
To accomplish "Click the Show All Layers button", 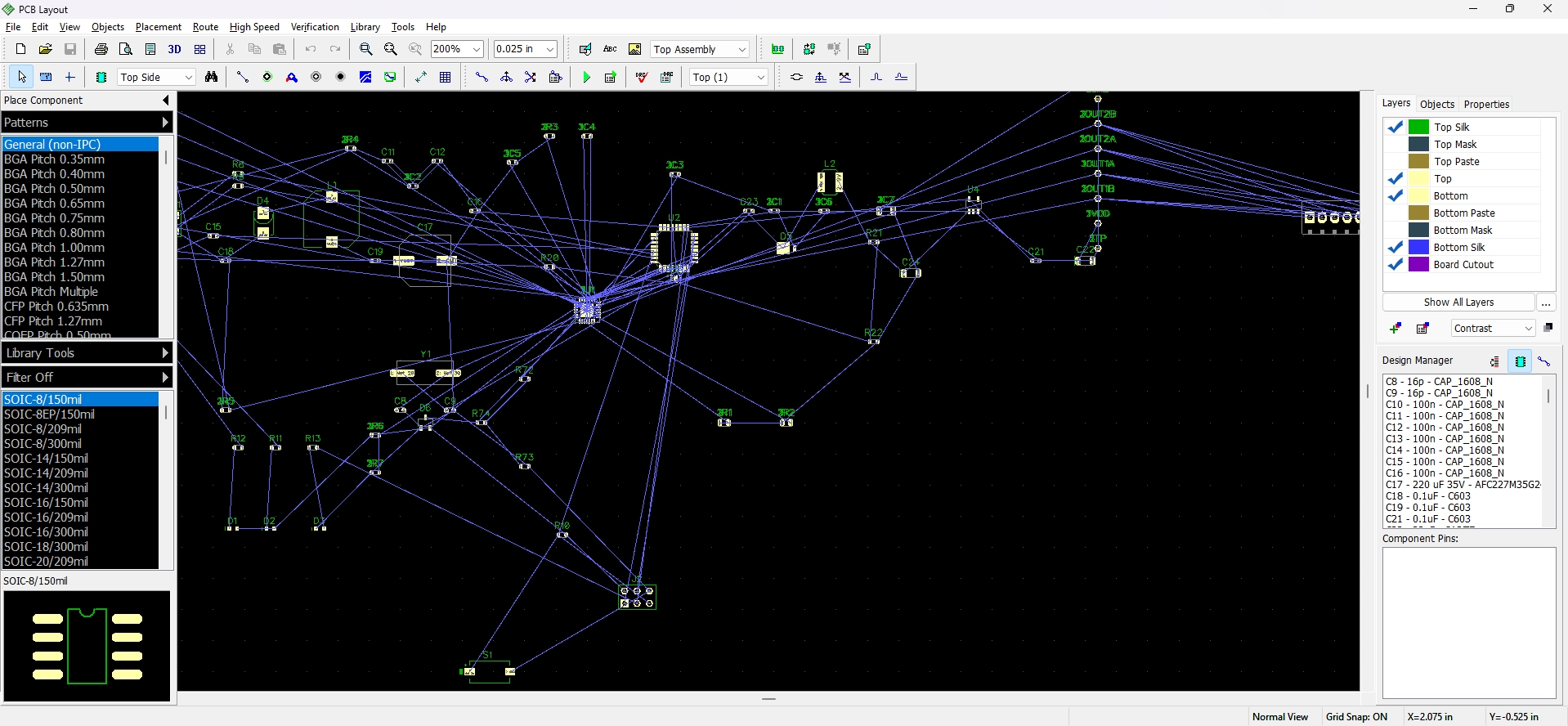I will click(x=1458, y=302).
